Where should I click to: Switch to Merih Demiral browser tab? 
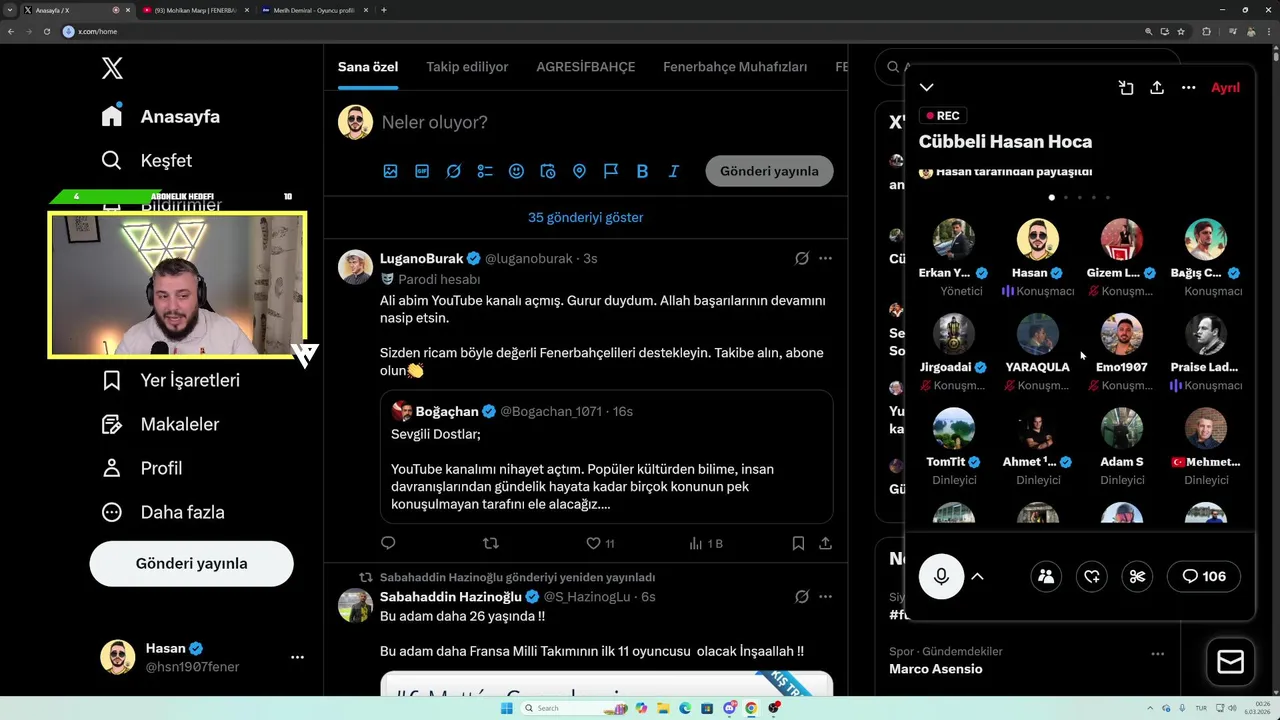pos(312,10)
